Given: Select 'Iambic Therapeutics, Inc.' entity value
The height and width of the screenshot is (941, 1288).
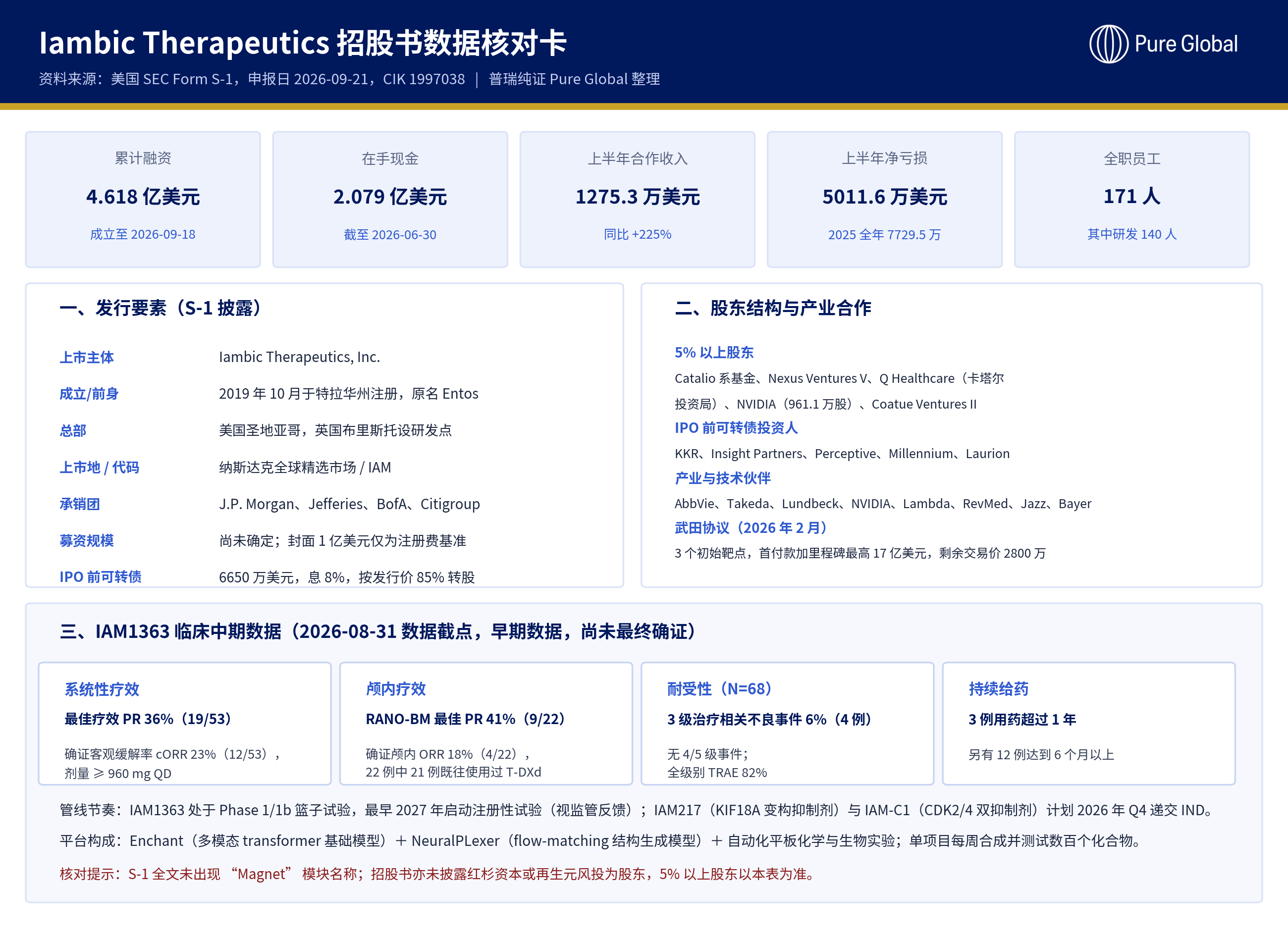Looking at the screenshot, I should click(x=300, y=357).
